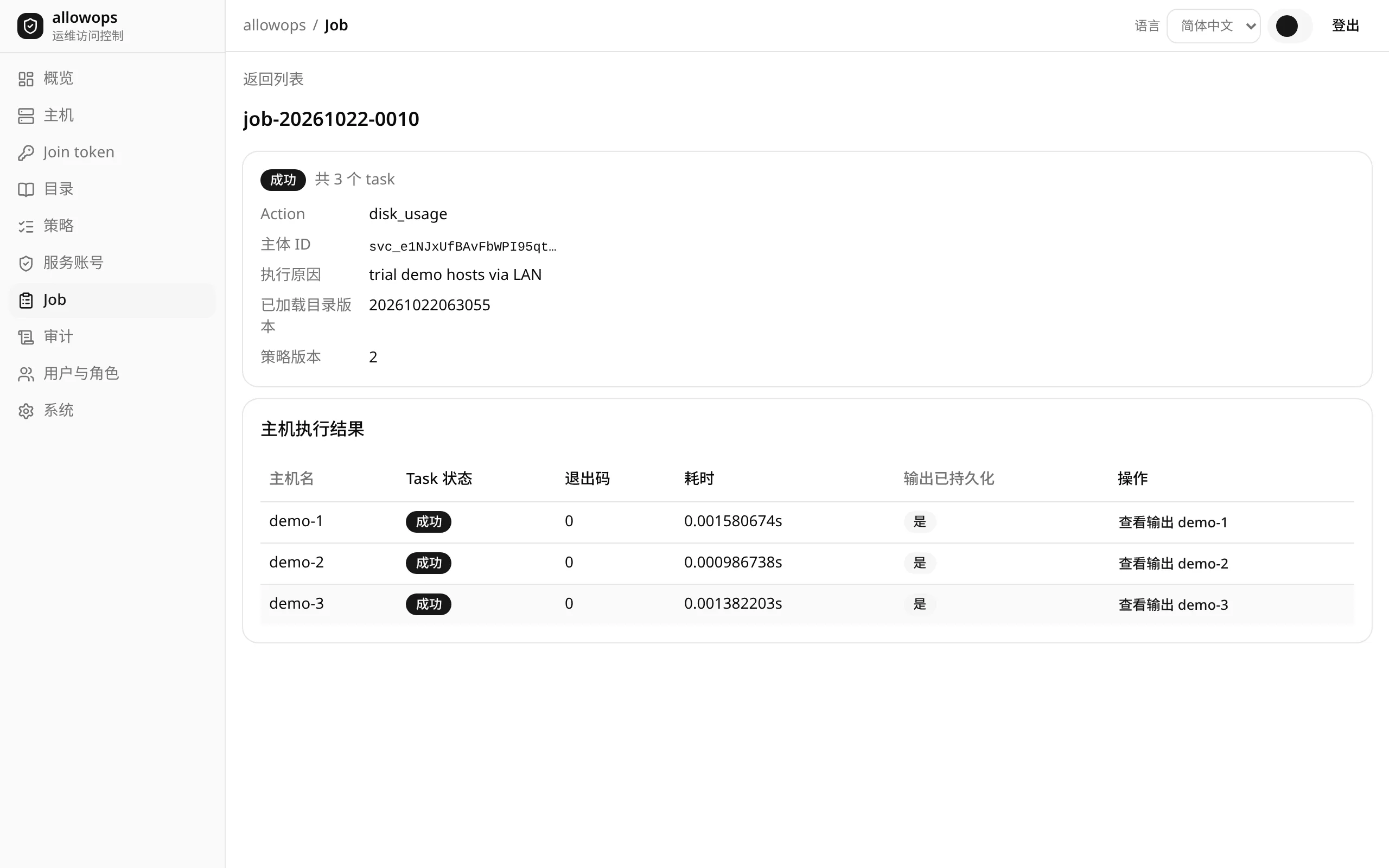This screenshot has width=1389, height=868.
Task: Click the allowops shield logo icon
Action: tap(30, 26)
